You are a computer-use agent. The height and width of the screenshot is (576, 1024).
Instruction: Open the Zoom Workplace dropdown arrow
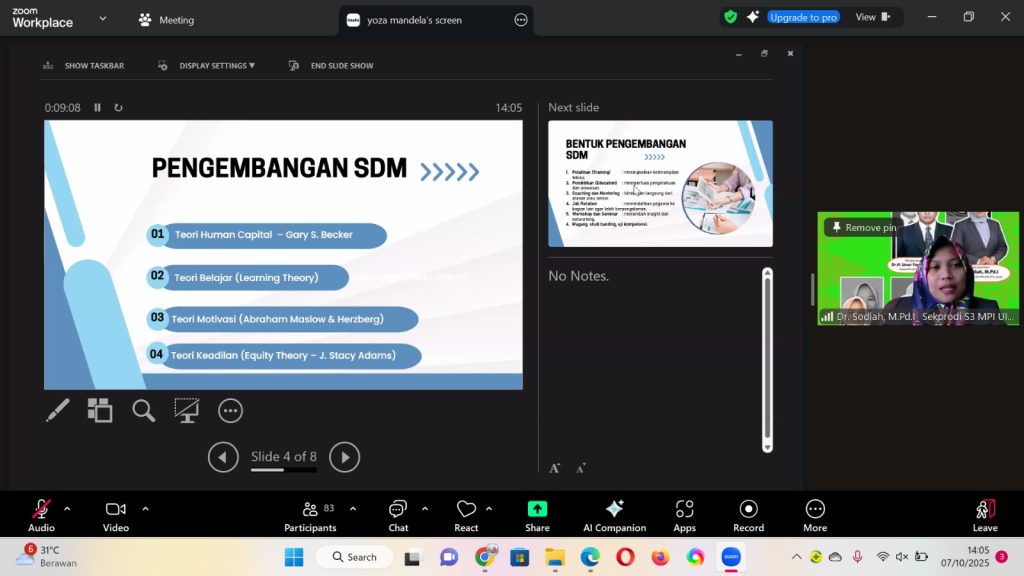pyautogui.click(x=103, y=19)
